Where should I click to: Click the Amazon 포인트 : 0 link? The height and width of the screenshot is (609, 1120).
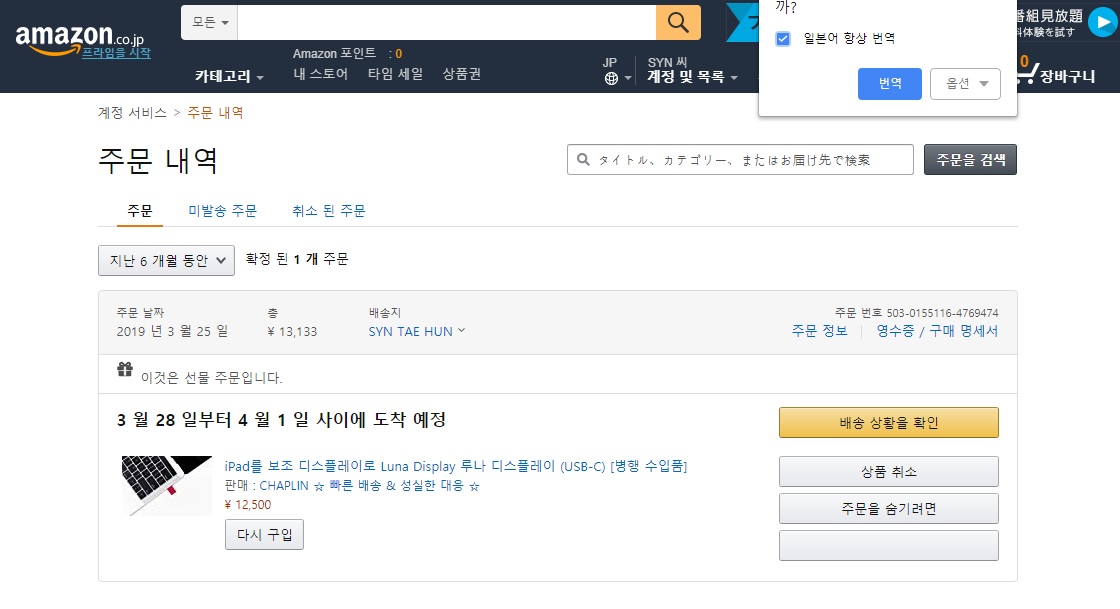pyautogui.click(x=347, y=54)
